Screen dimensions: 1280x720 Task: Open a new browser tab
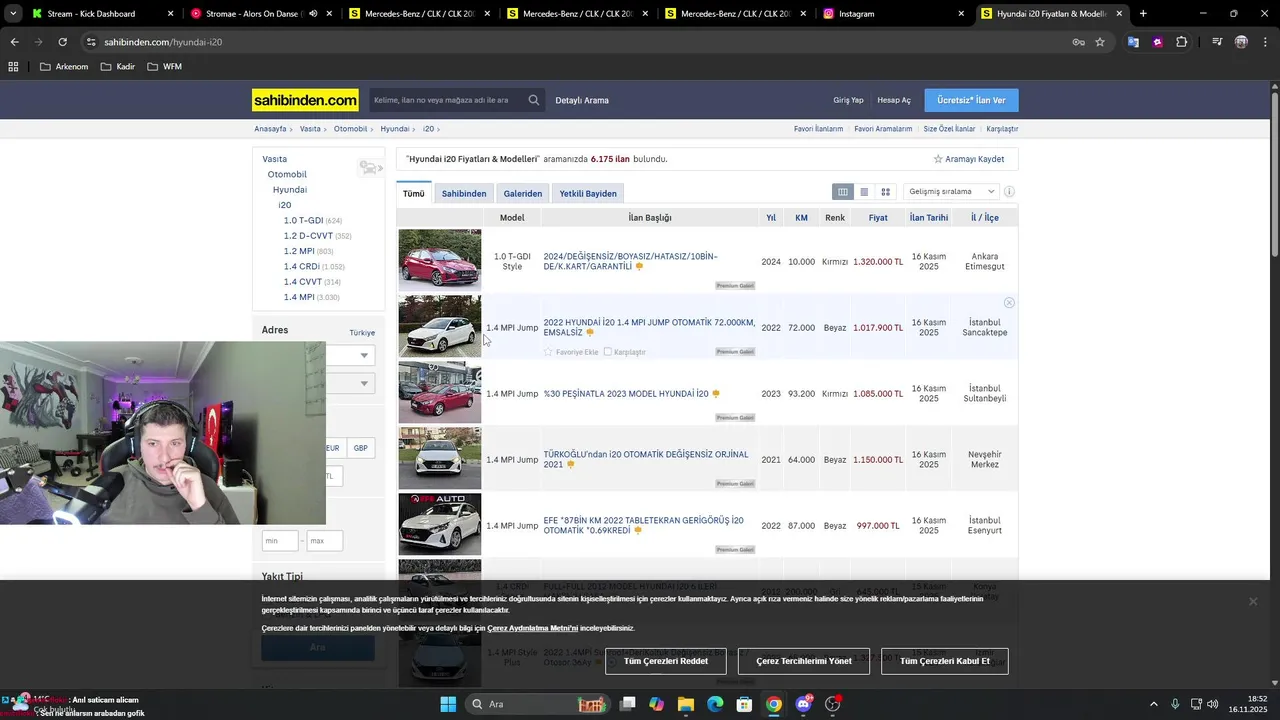pyautogui.click(x=1143, y=14)
